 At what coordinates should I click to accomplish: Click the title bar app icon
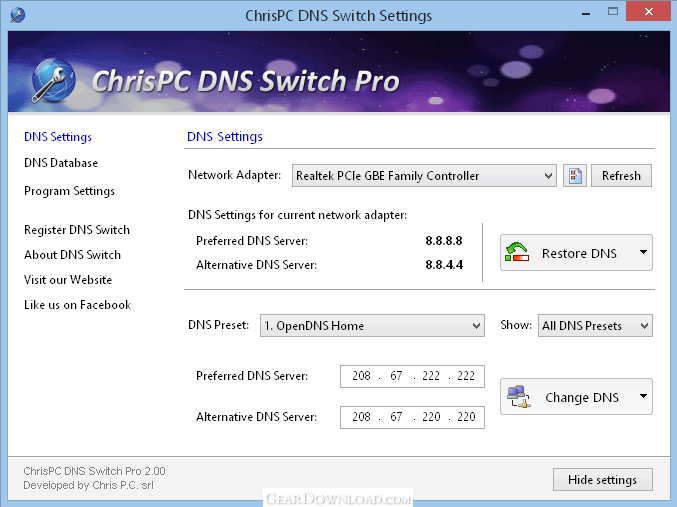pos(18,15)
